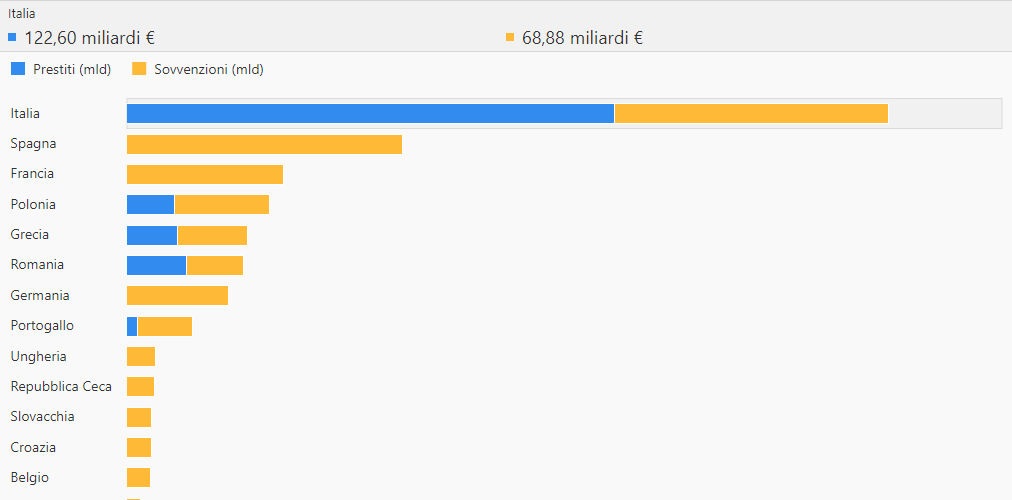
Task: Click the 68,88 miliardi € tooltip value
Action: pos(582,38)
